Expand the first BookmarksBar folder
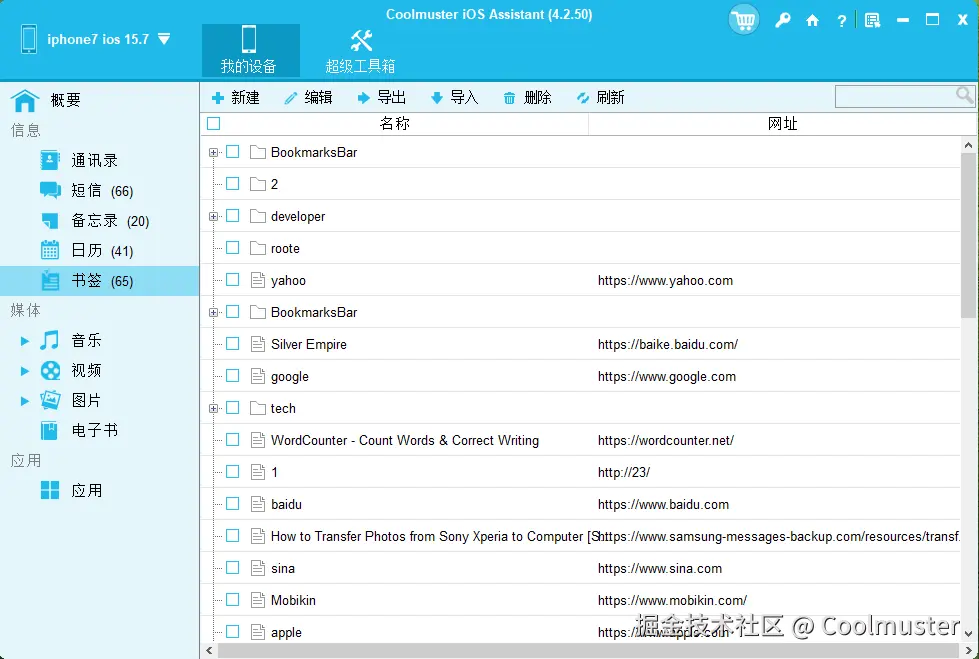The image size is (979, 659). tap(214, 152)
